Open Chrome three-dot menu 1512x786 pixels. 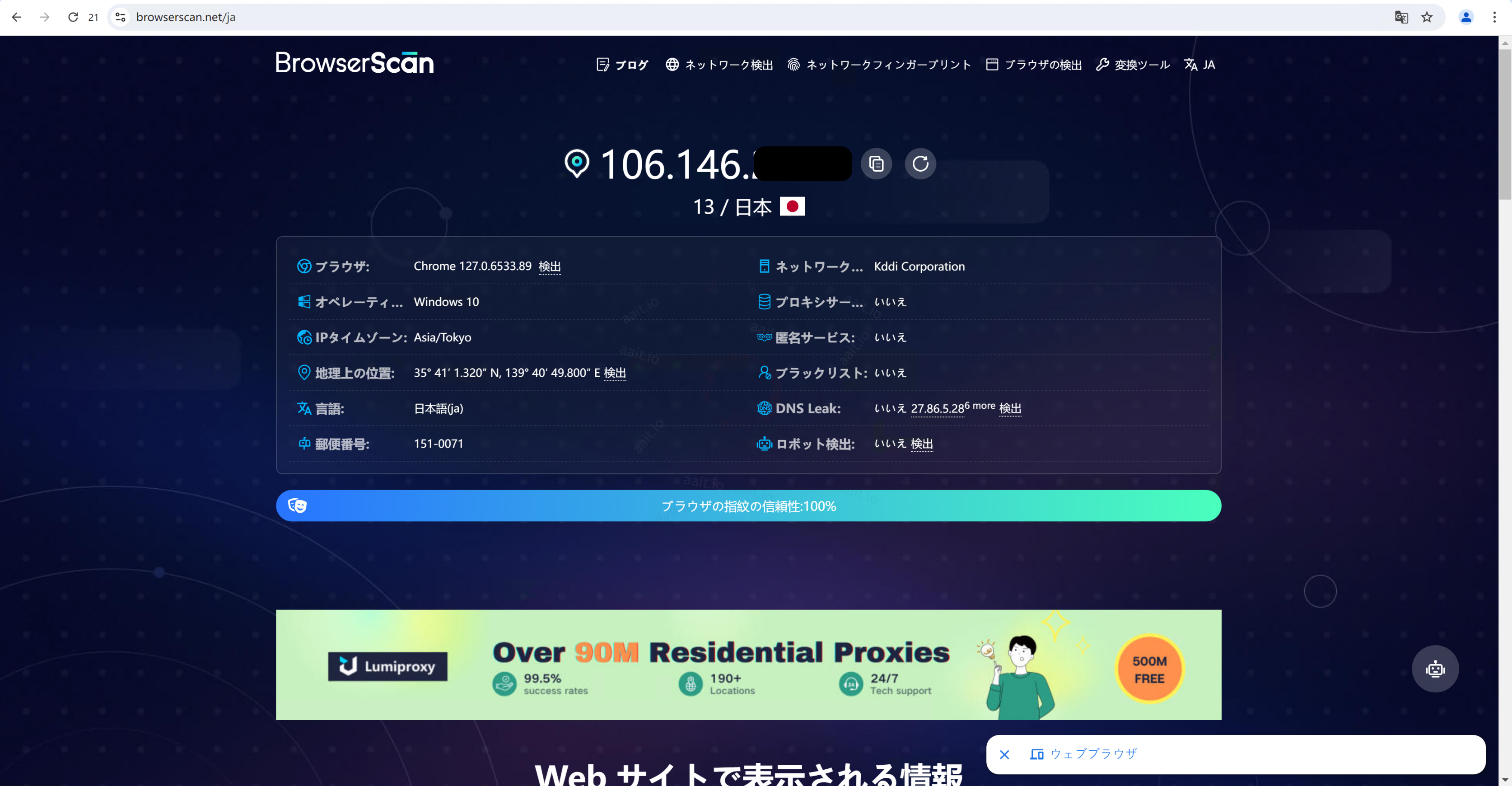click(1494, 17)
